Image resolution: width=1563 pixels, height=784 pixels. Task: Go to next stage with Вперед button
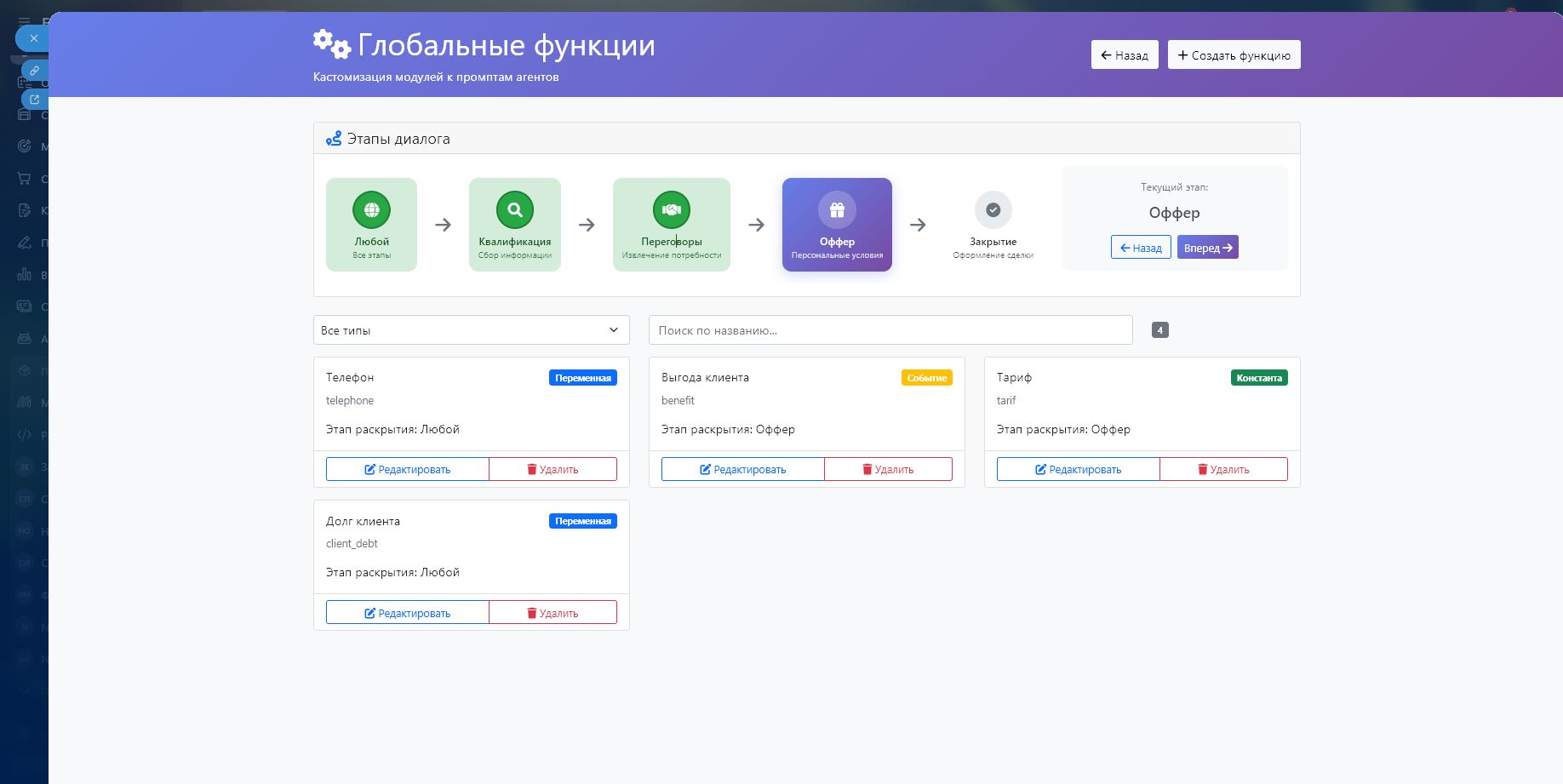tap(1207, 248)
